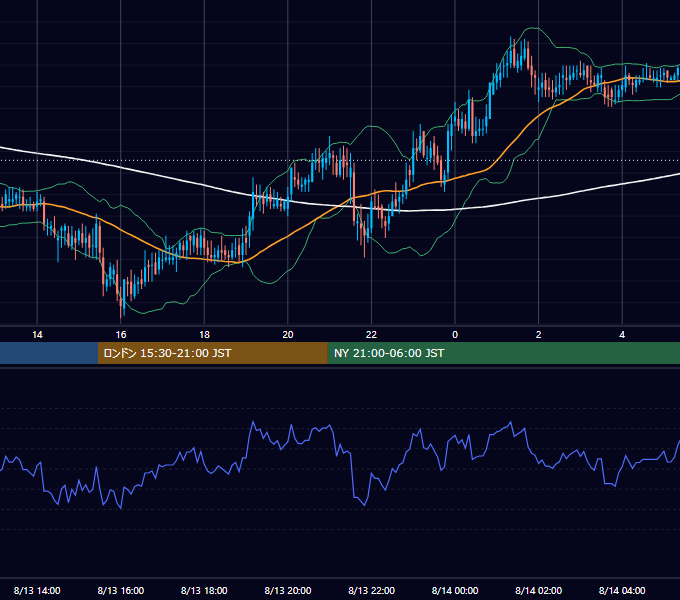The image size is (680, 600).
Task: Click the 4 hour axis label
Action: [622, 335]
